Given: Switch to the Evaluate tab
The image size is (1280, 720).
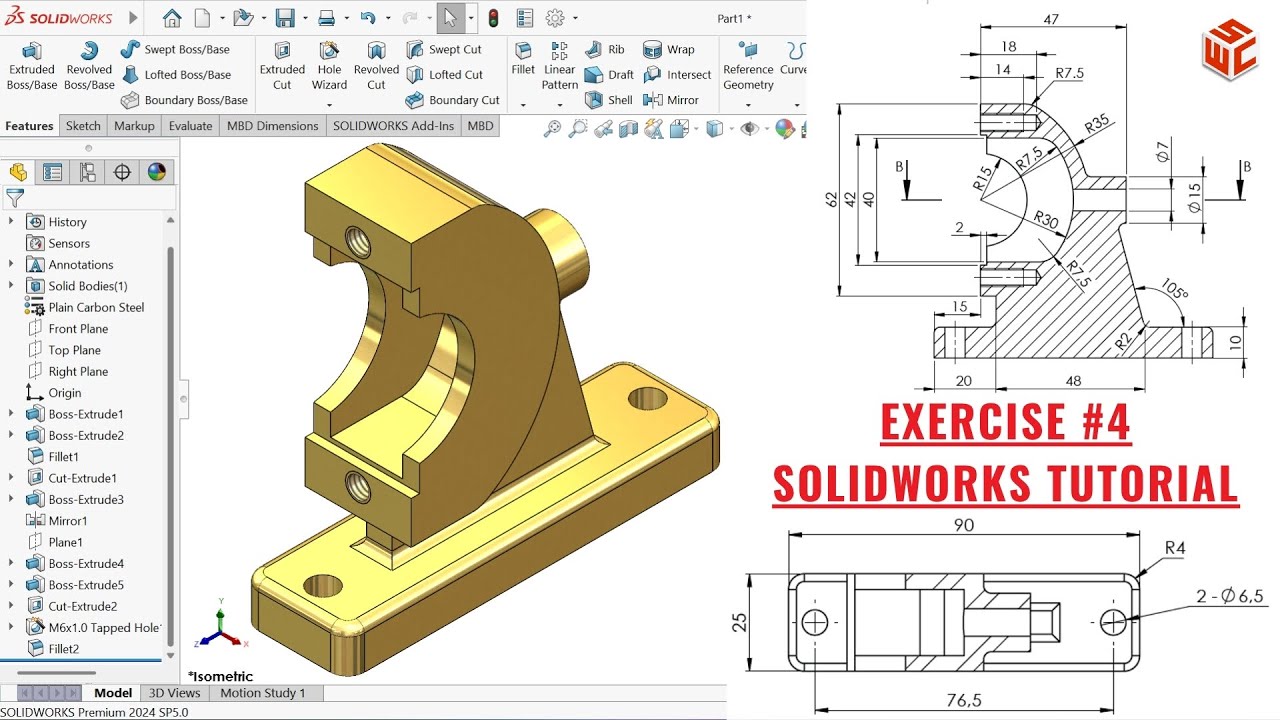Looking at the screenshot, I should [190, 126].
